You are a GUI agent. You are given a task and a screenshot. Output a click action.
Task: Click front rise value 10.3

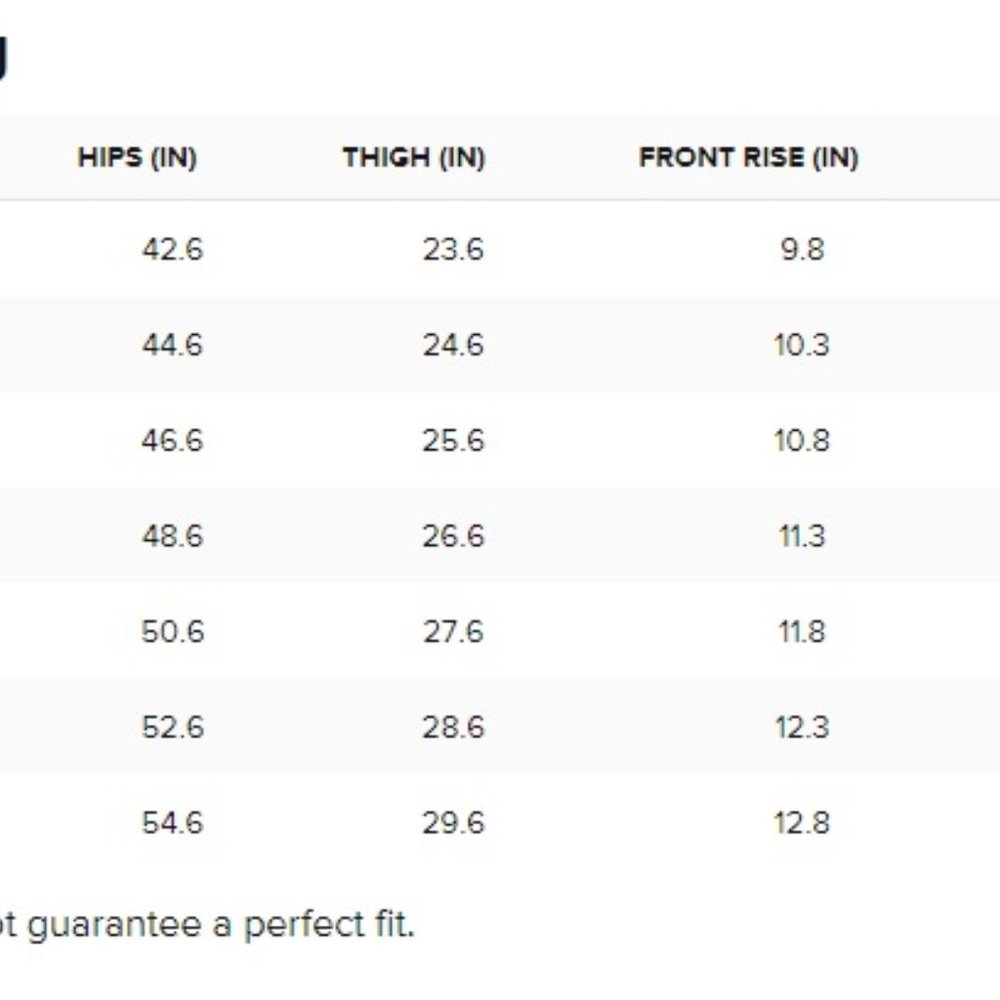[x=802, y=345]
